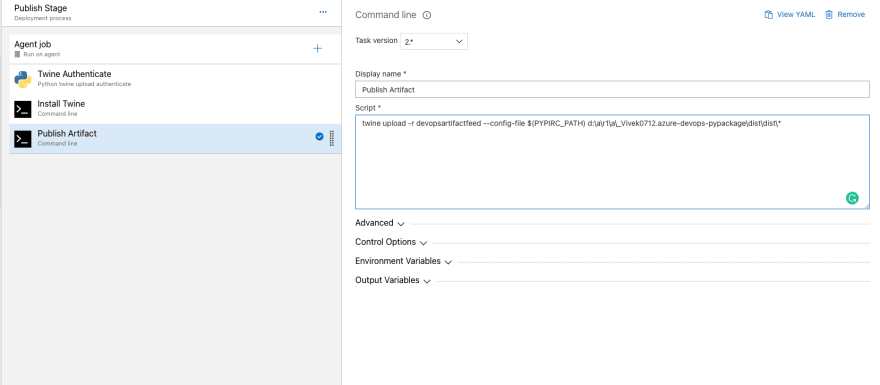Click the blue checkmark on Publish Artifact
This screenshot has width=880, height=385.
click(319, 136)
